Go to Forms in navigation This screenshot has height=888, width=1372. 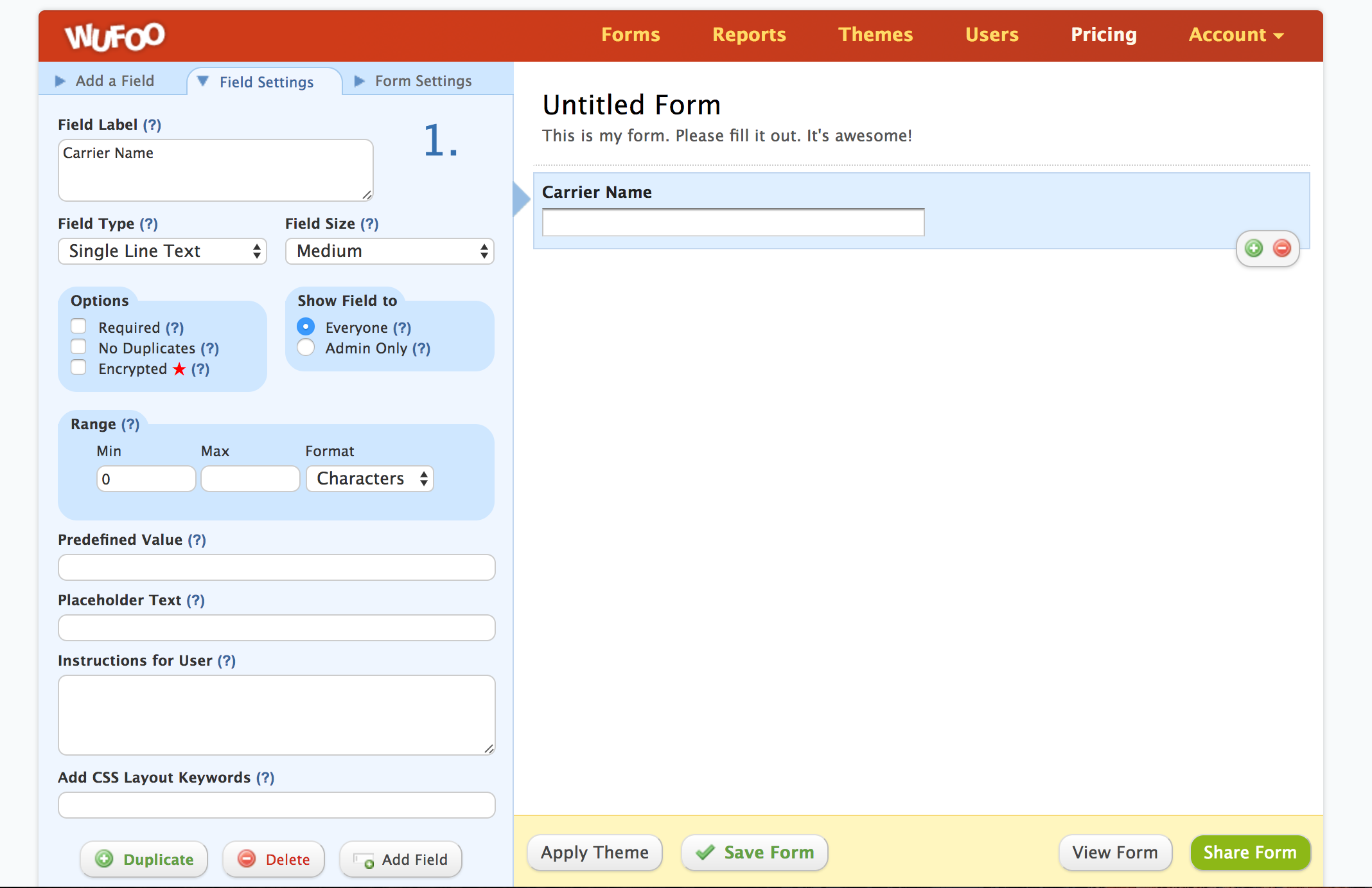(x=630, y=35)
